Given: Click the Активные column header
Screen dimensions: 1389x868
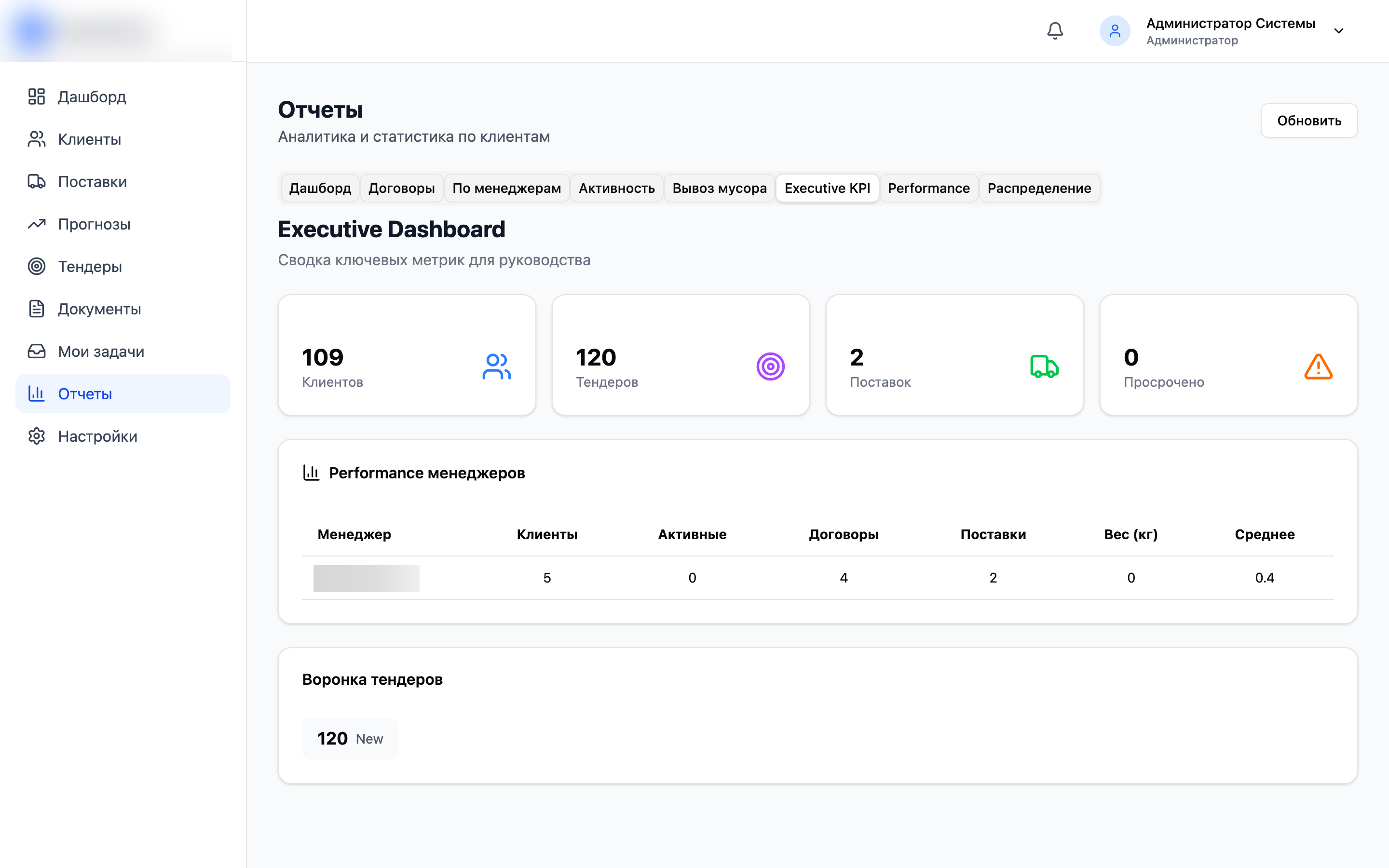Looking at the screenshot, I should tap(692, 534).
